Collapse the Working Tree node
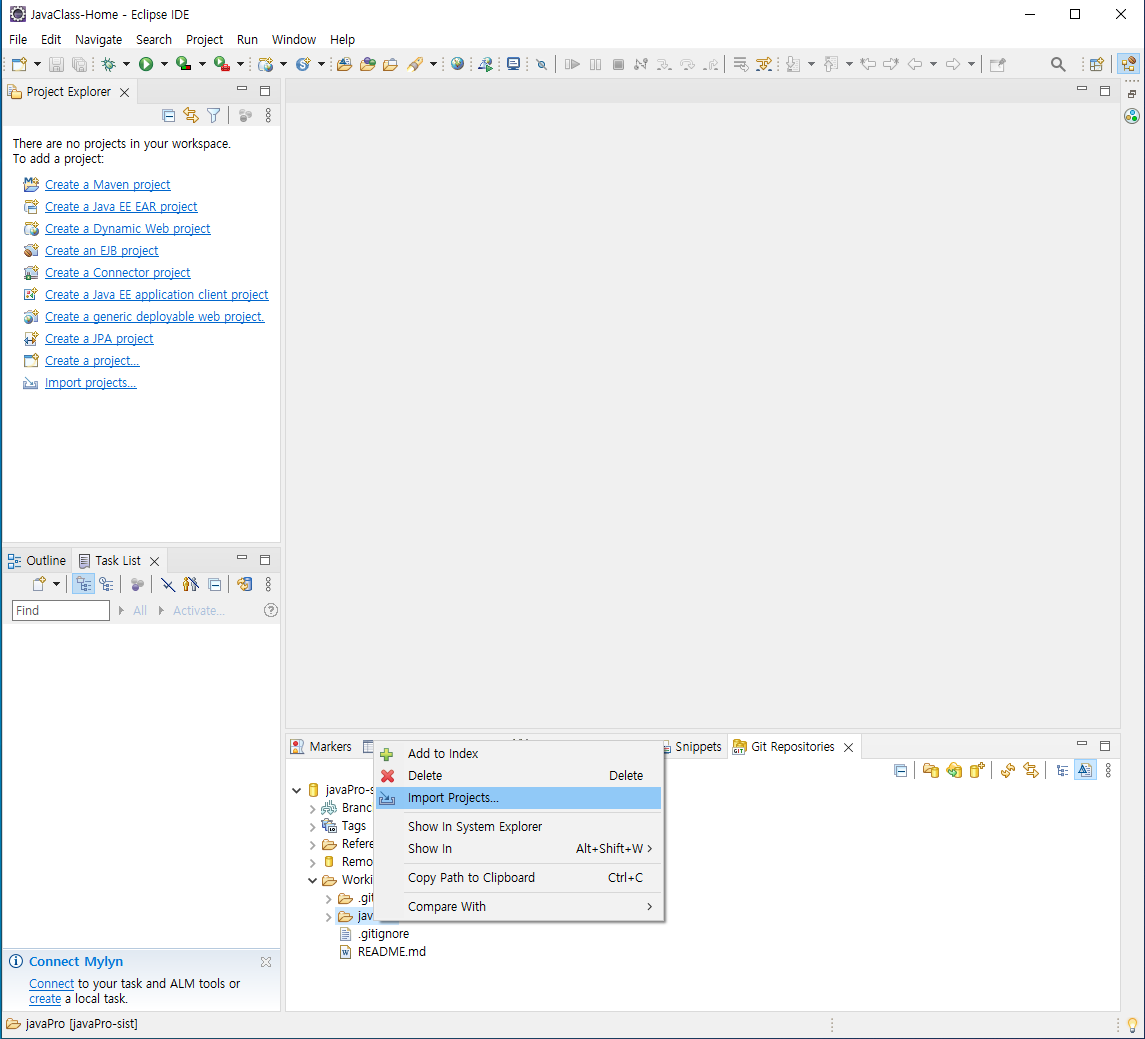The height and width of the screenshot is (1039, 1145). (313, 881)
